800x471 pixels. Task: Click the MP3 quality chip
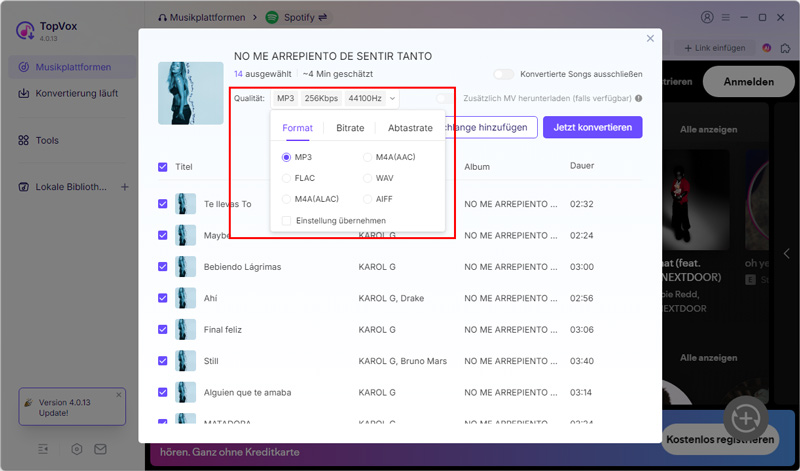[x=286, y=98]
